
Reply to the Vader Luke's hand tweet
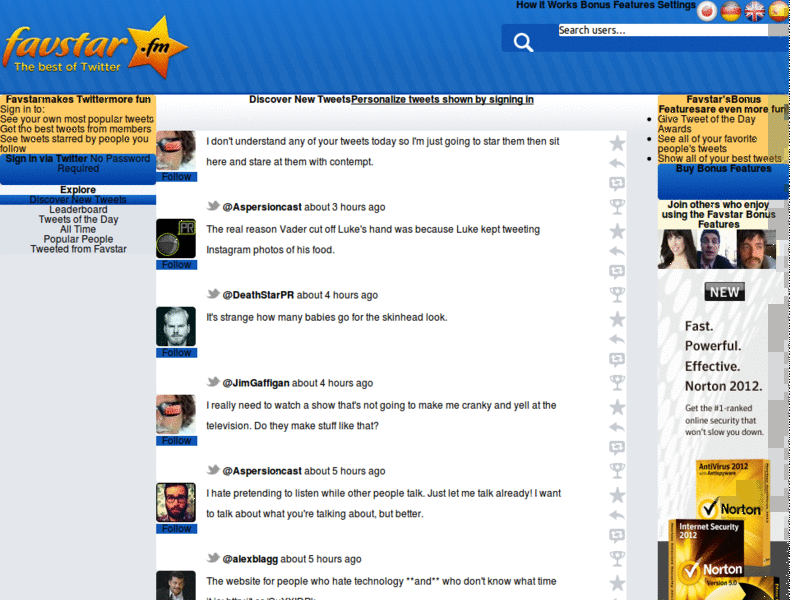(617, 251)
